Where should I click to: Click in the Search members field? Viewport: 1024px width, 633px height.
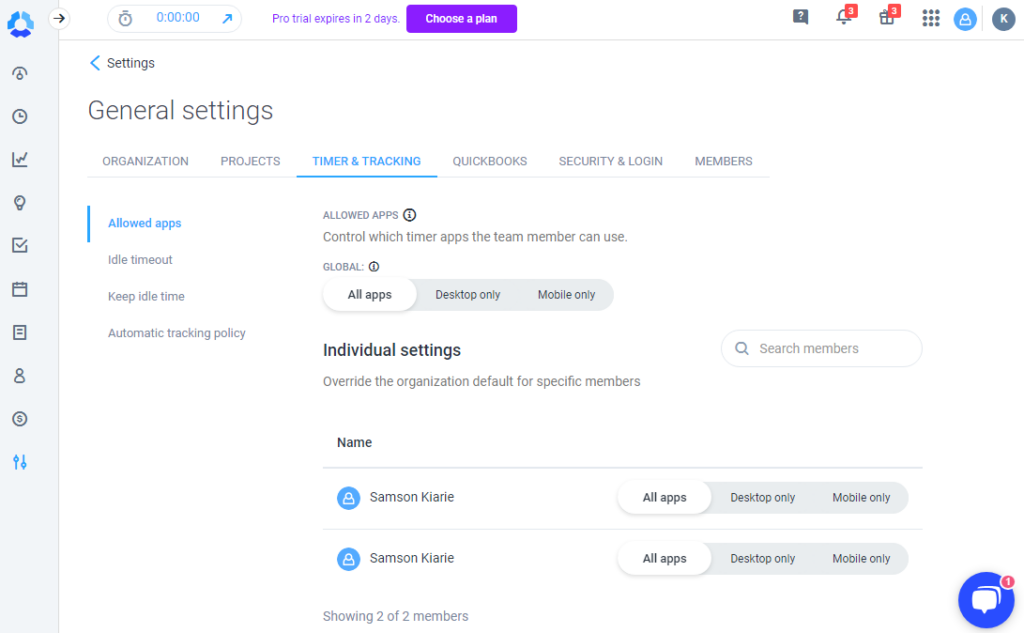pyautogui.click(x=820, y=348)
